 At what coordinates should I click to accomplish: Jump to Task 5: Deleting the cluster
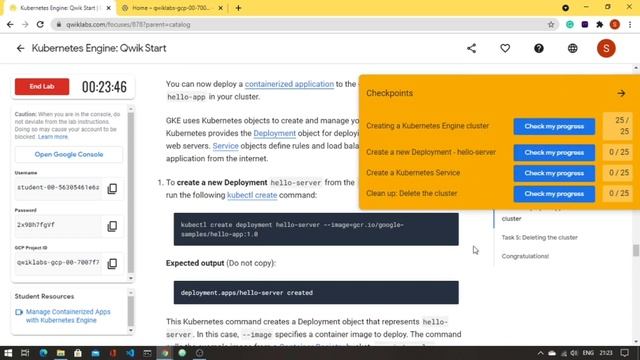539,238
